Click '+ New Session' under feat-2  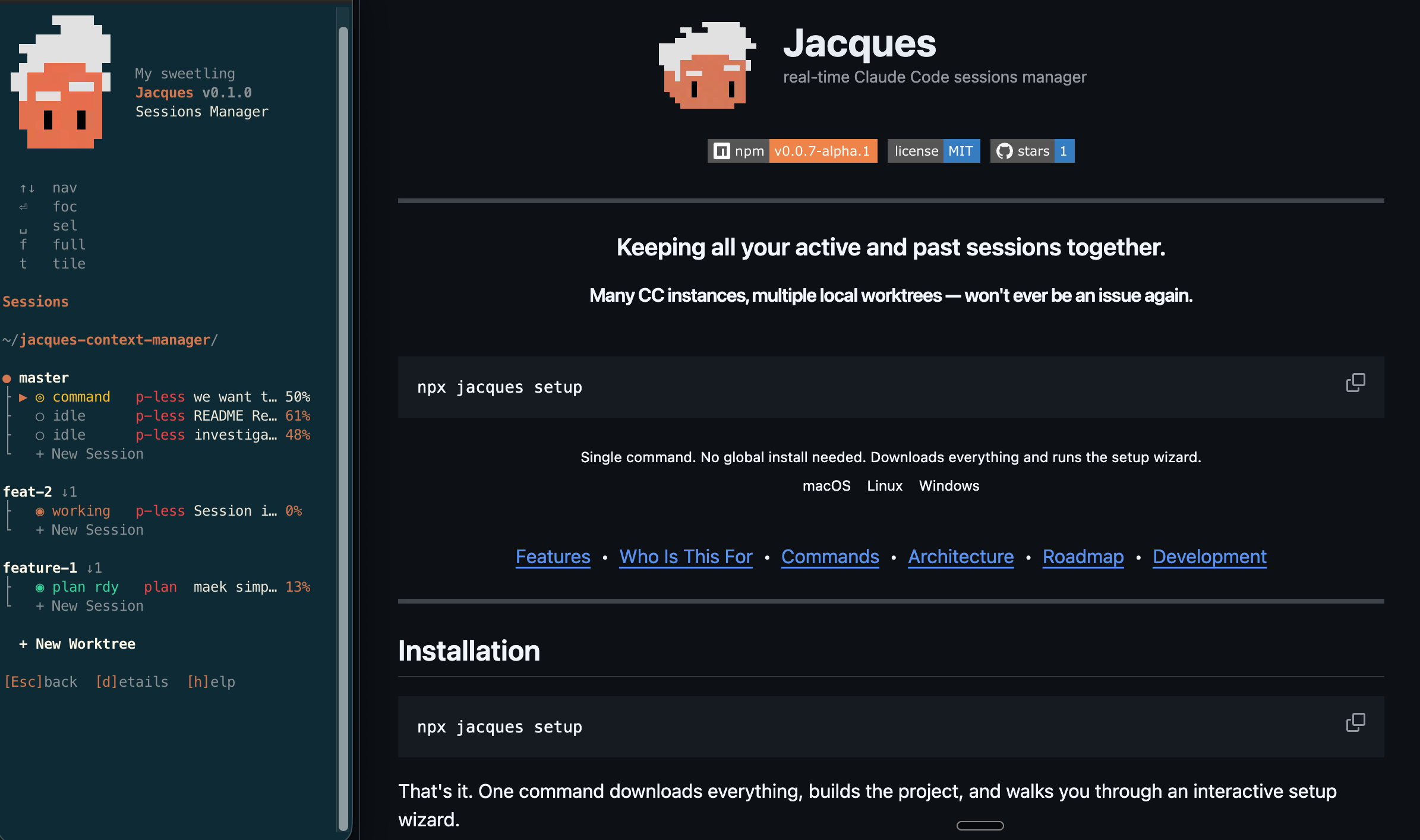(90, 530)
